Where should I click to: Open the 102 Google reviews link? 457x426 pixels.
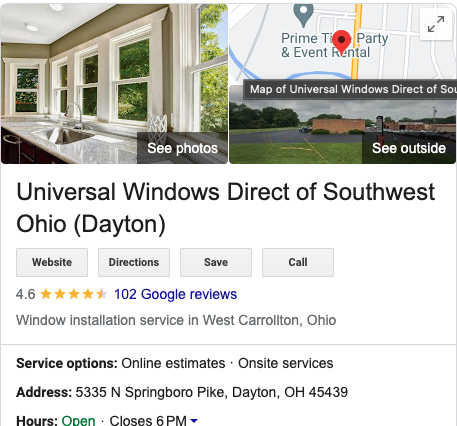tap(175, 294)
